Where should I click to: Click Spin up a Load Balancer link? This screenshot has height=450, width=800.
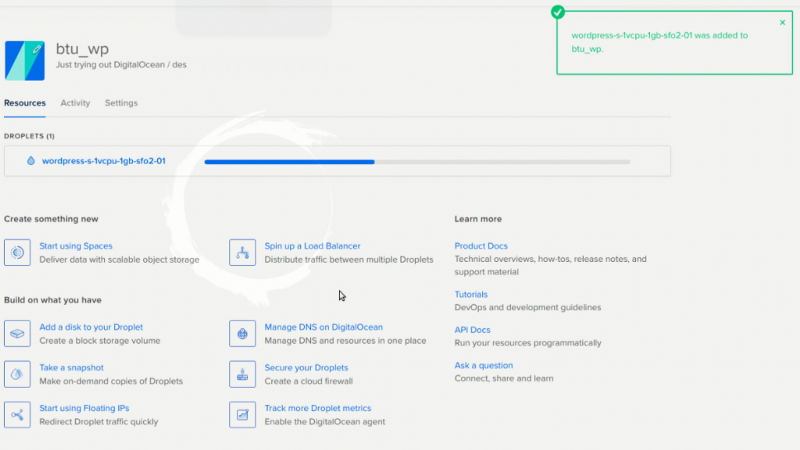(x=312, y=246)
